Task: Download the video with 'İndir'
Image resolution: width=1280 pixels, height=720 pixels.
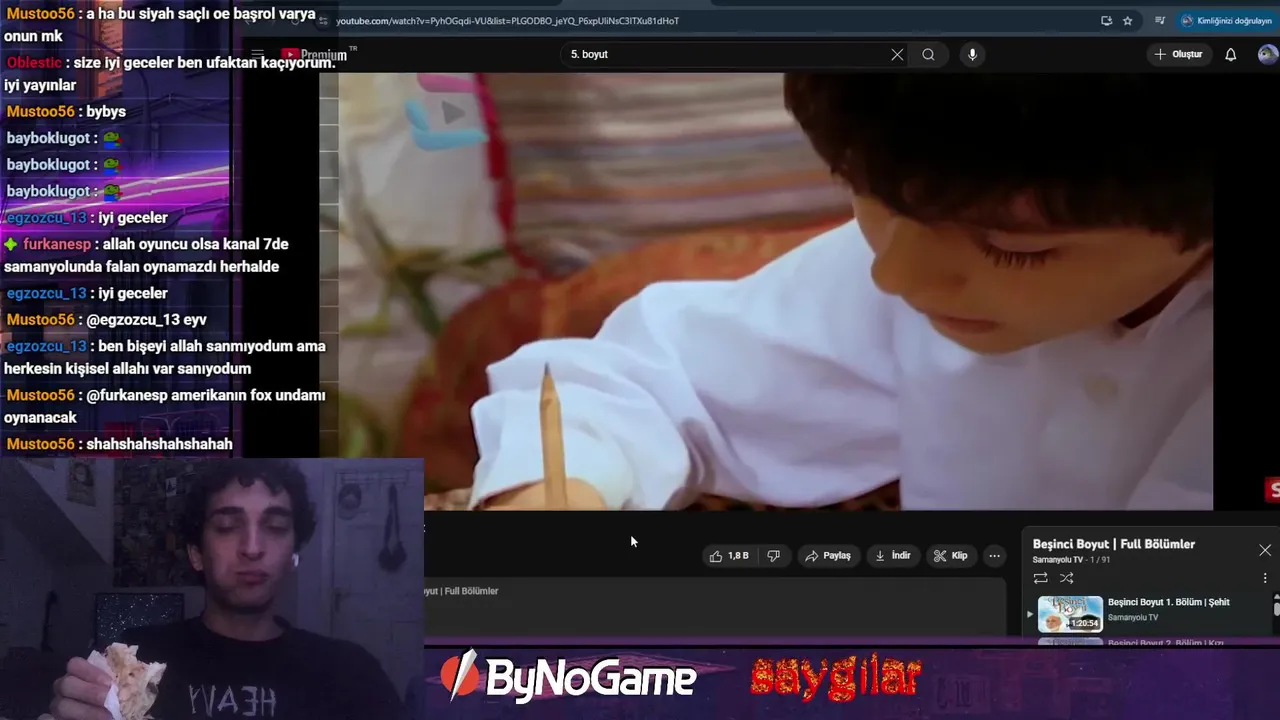Action: click(893, 556)
